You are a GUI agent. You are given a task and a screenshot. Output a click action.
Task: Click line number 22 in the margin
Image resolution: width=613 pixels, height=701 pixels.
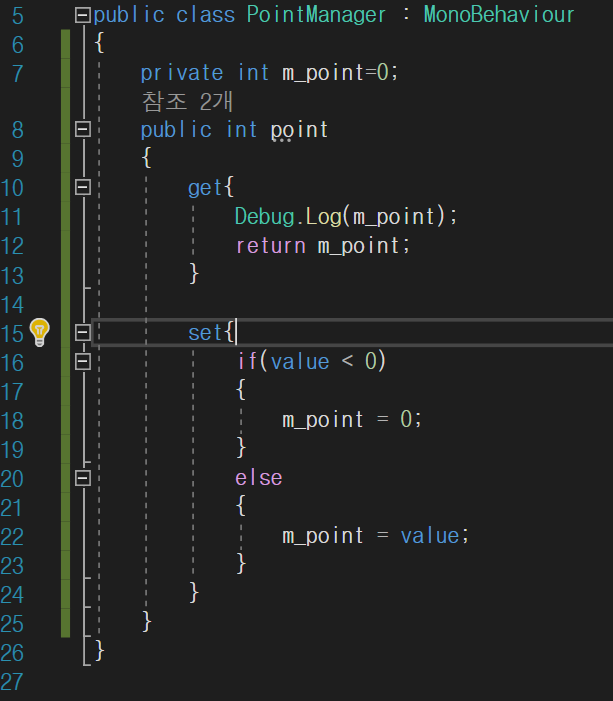(12, 537)
